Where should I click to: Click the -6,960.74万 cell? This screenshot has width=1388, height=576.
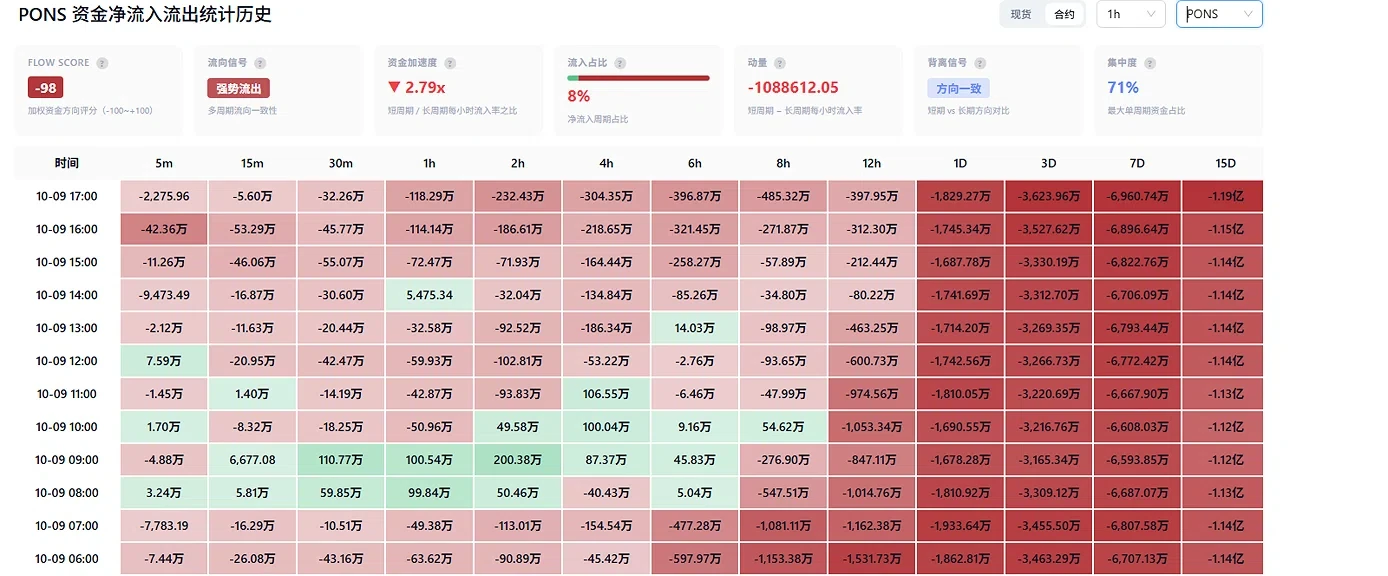1137,196
